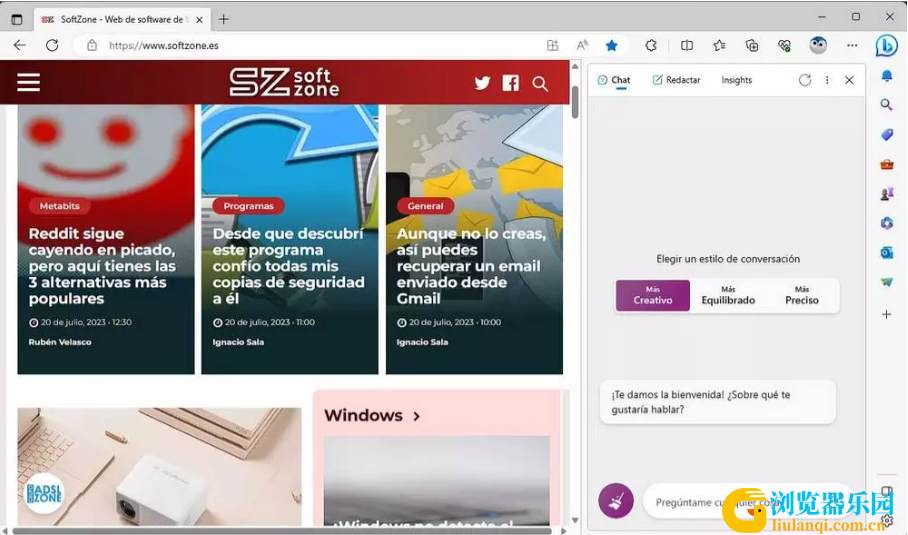
Task: Open the Extensions puzzle icon
Action: tap(651, 45)
